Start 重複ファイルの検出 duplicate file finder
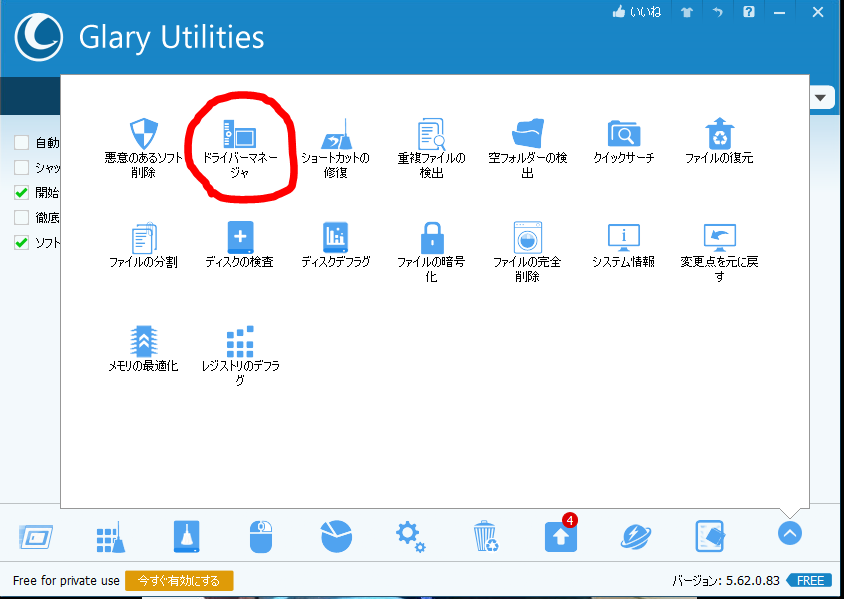844x599 pixels. click(x=431, y=149)
